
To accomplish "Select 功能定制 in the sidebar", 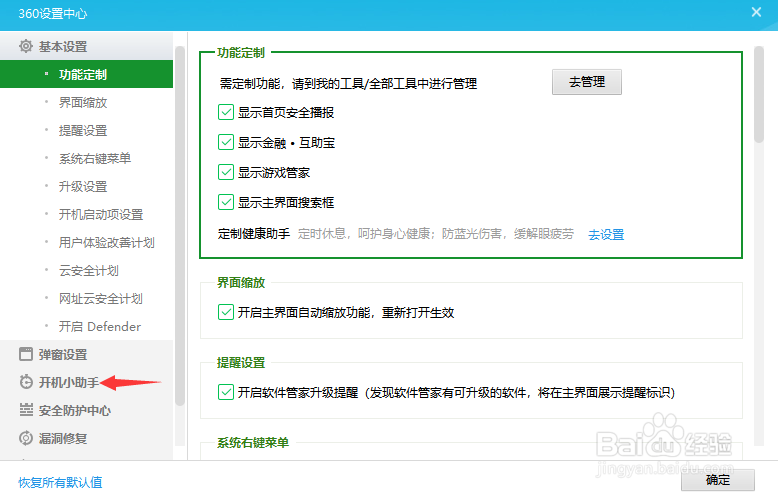I will 86,74.
